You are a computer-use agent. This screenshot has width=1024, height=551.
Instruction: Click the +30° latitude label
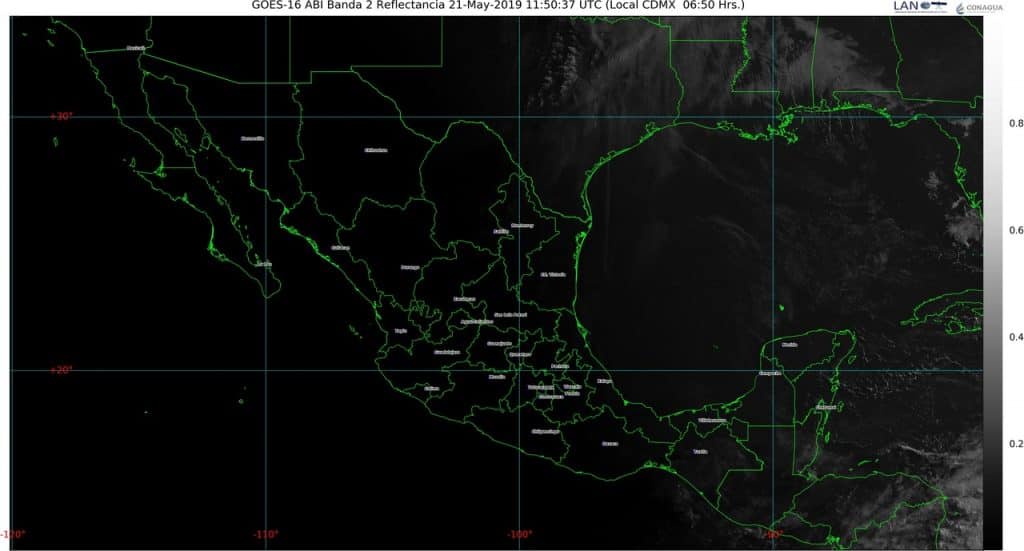pyautogui.click(x=62, y=116)
